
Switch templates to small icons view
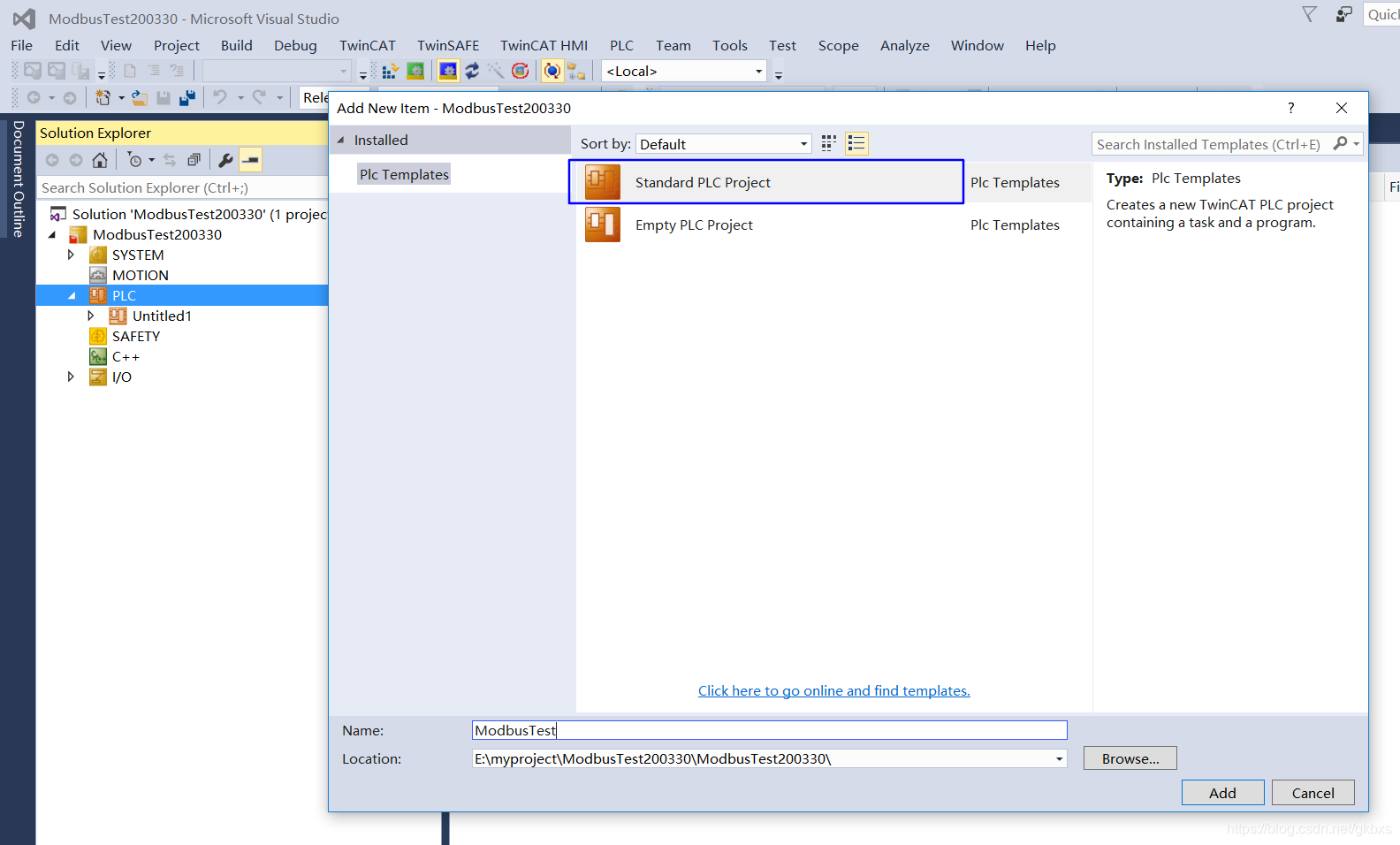828,143
